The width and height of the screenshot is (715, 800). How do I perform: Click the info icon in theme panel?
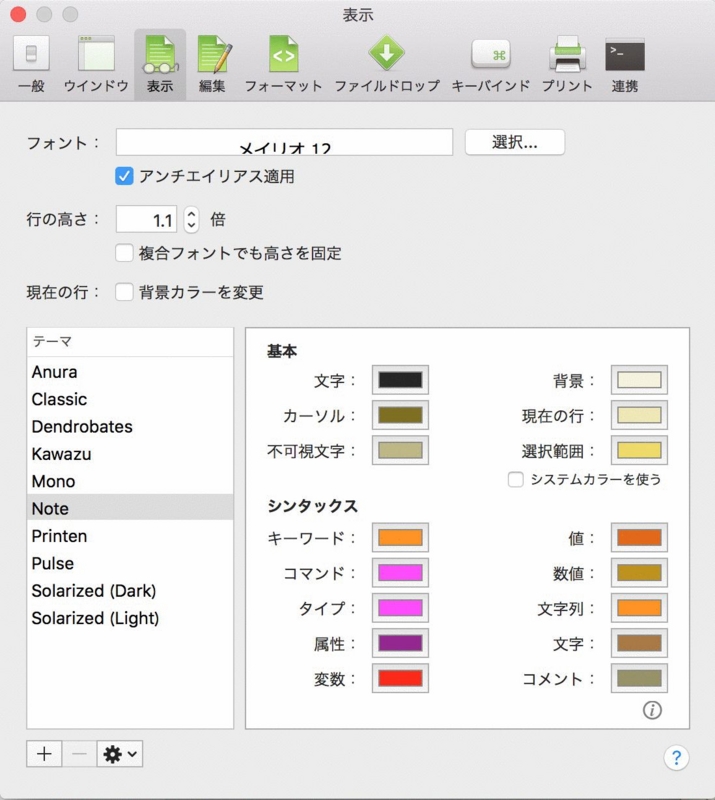click(652, 710)
